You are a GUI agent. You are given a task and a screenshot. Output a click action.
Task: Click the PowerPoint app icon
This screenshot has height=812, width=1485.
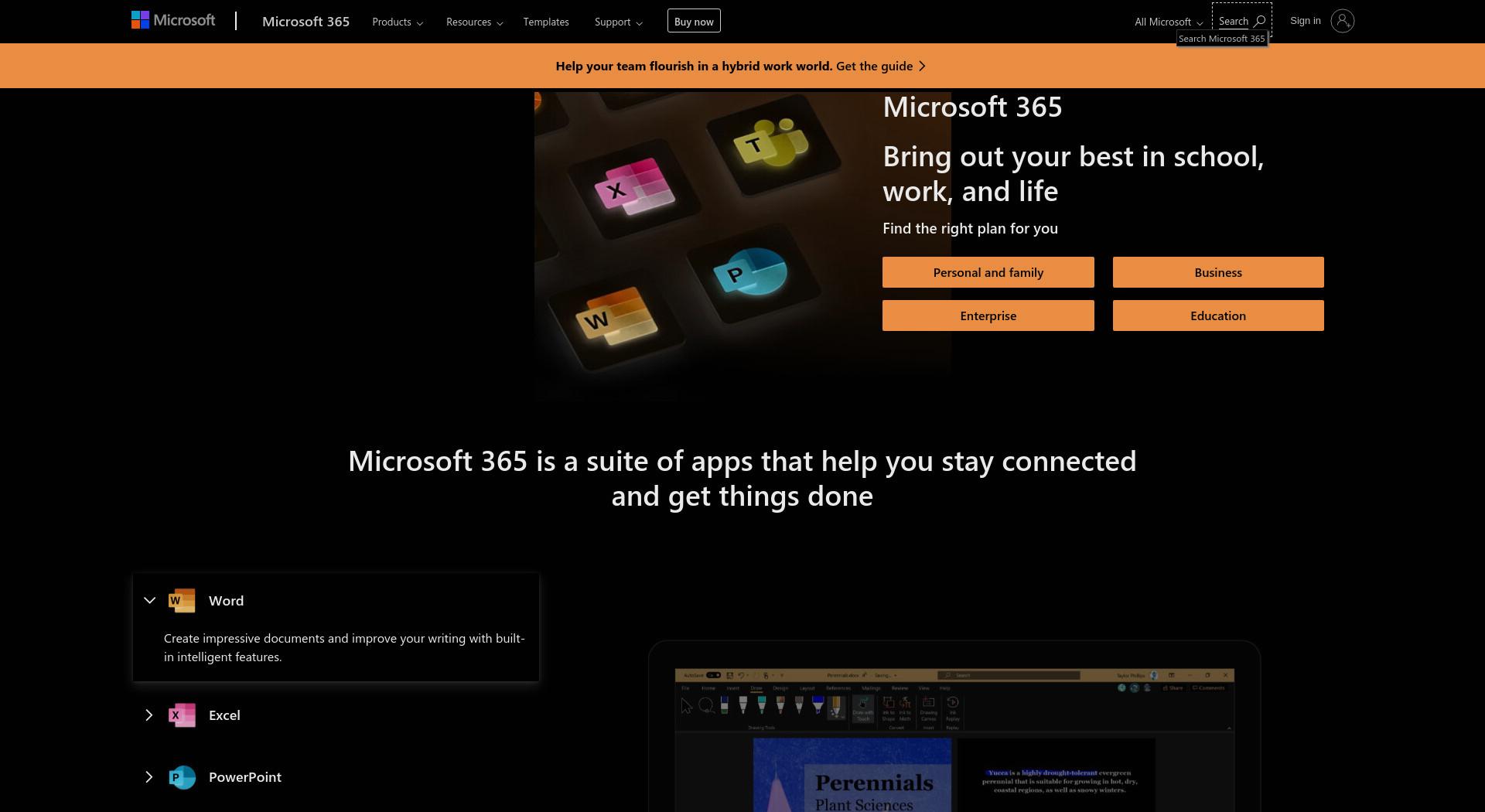coord(182,777)
